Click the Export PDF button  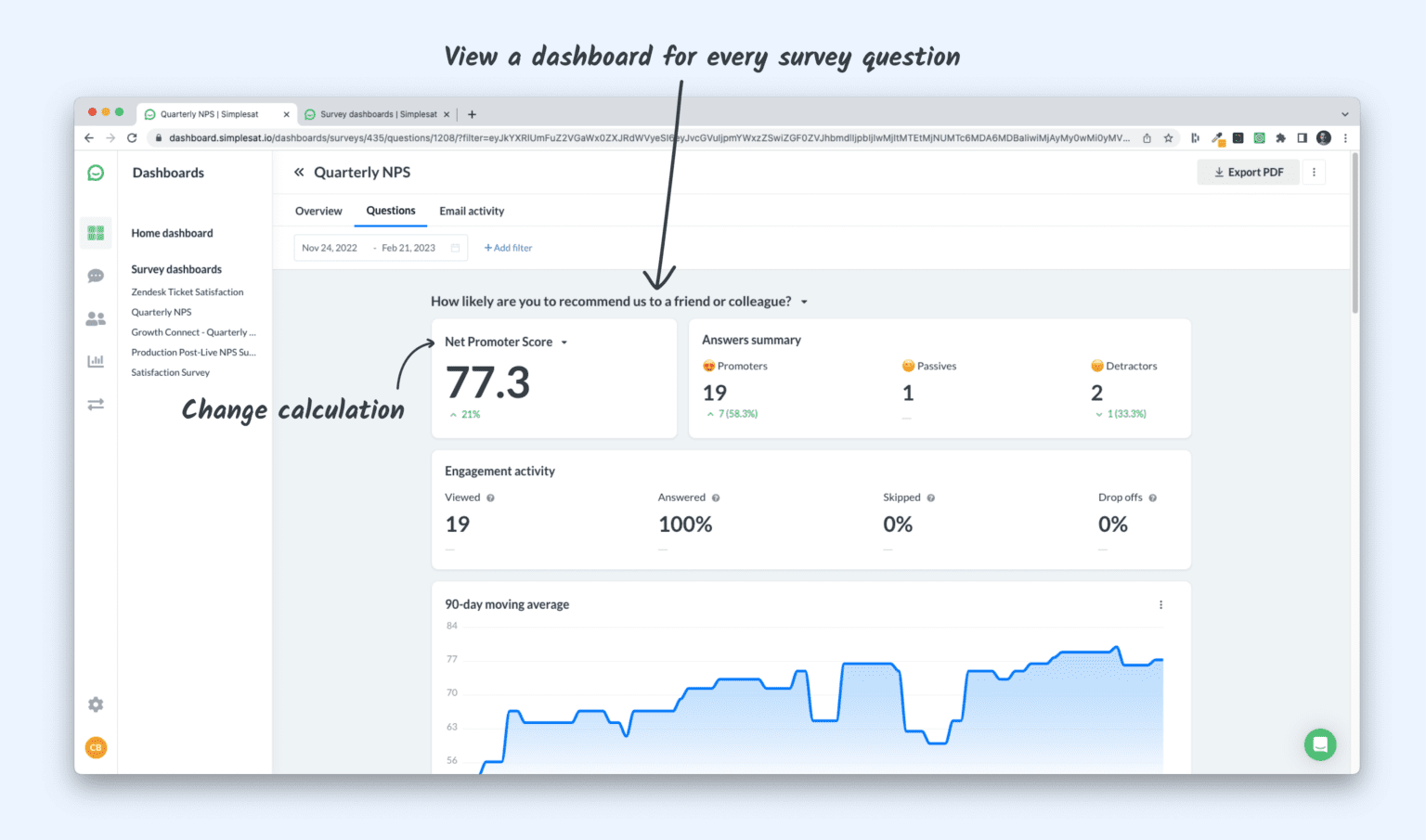(x=1248, y=172)
